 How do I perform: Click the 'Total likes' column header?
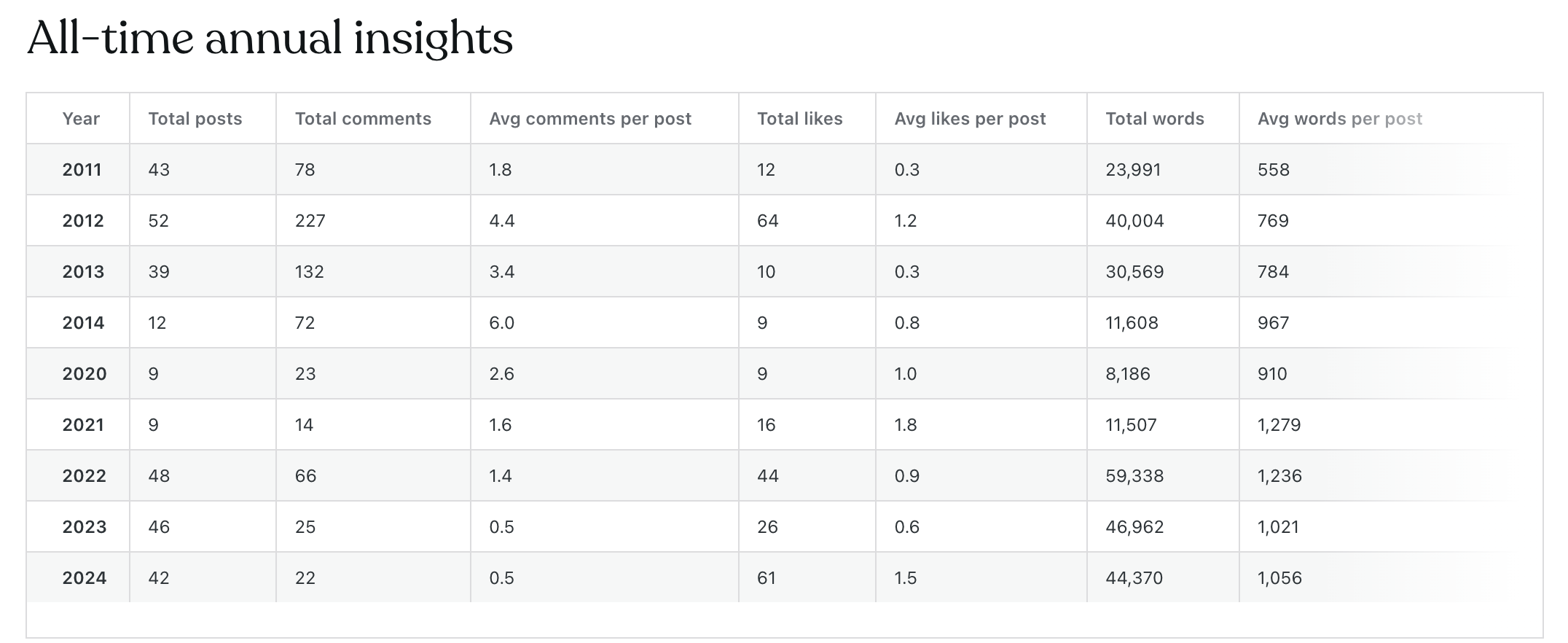pos(799,119)
